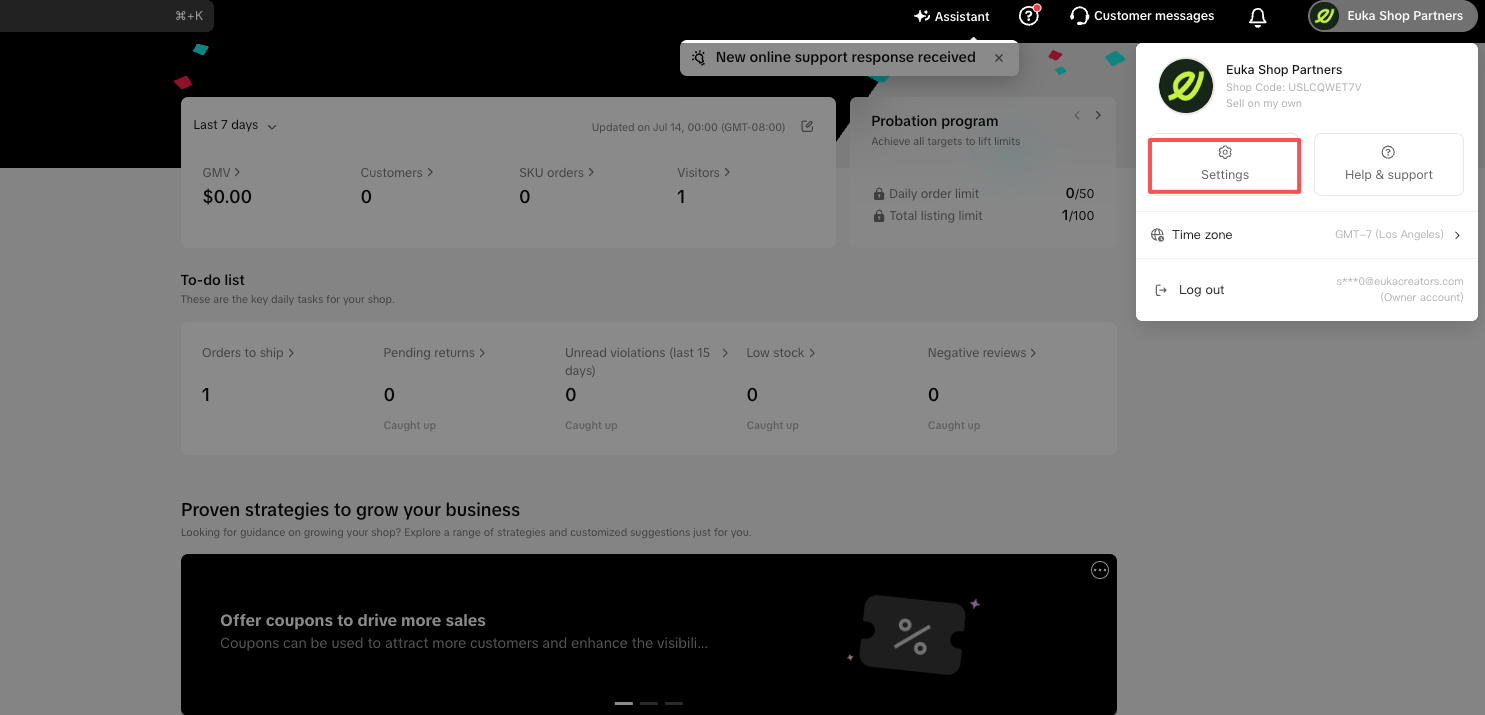Click the Euka Shop Partners avatar logo in panel

[x=1186, y=86]
